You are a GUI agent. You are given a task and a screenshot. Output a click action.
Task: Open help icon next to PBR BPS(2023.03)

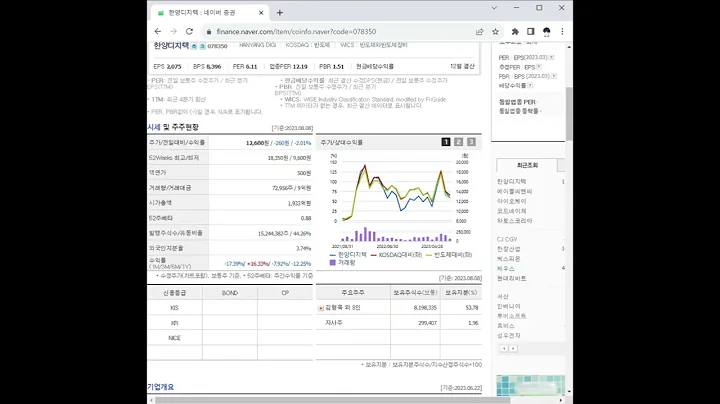pos(554,76)
